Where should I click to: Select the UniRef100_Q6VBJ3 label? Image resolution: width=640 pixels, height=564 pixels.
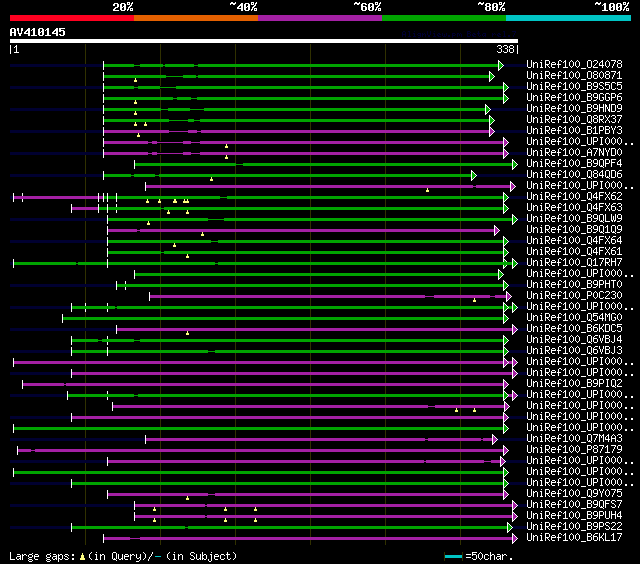click(574, 351)
